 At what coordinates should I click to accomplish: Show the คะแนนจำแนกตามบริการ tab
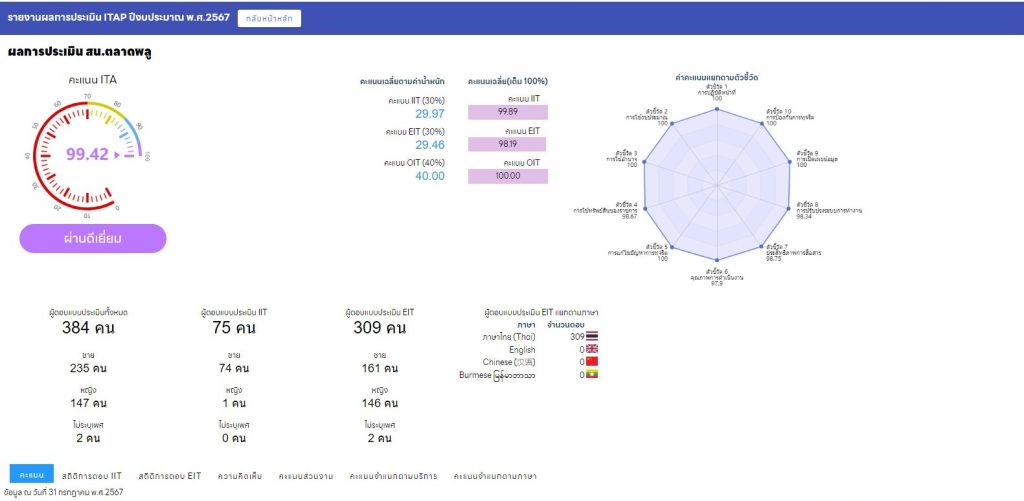[393, 475]
